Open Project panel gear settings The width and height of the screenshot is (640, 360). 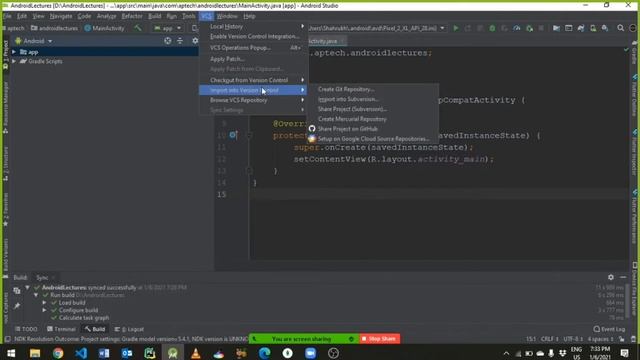195,41
